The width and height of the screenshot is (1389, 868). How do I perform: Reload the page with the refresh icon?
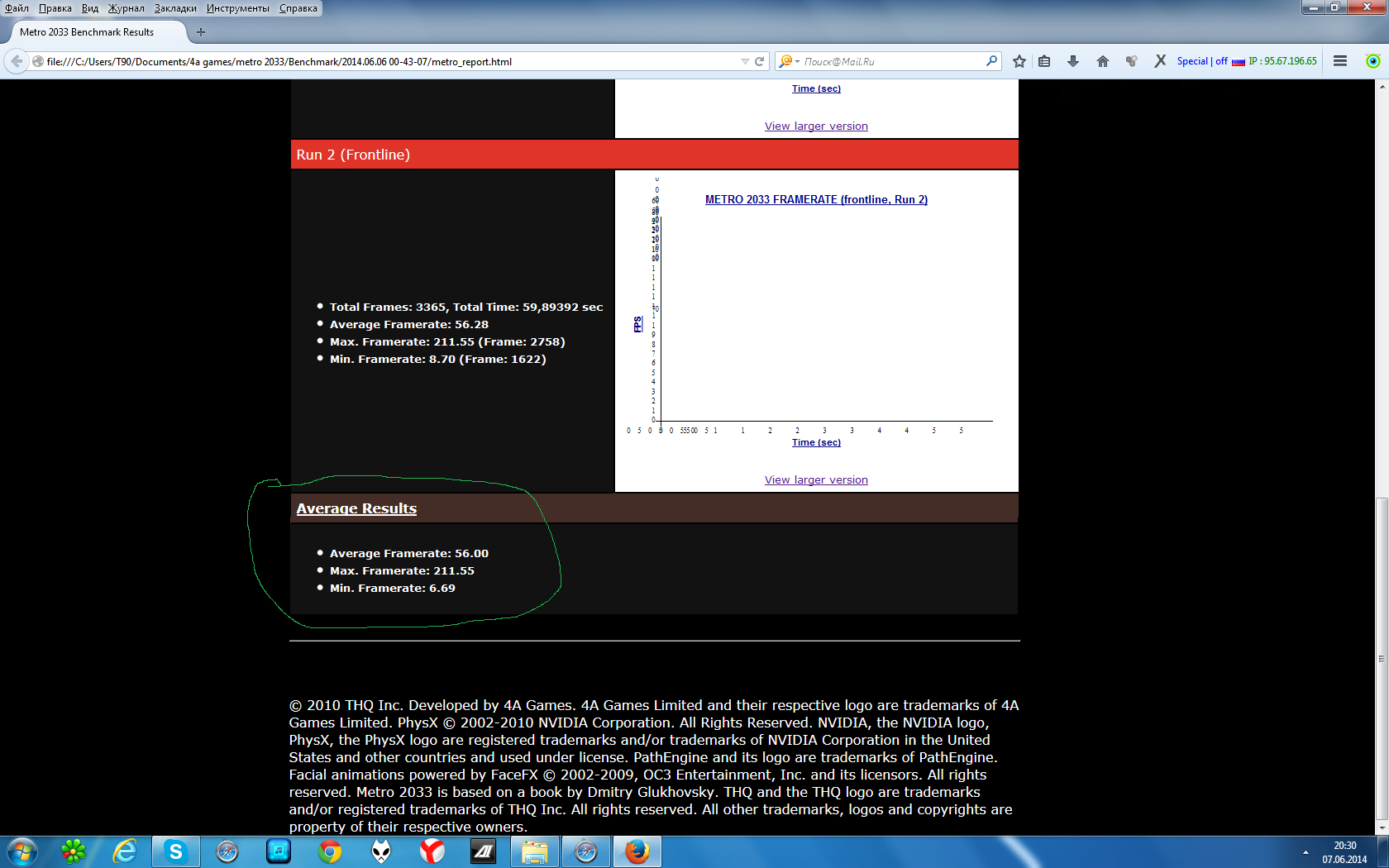pos(759,61)
